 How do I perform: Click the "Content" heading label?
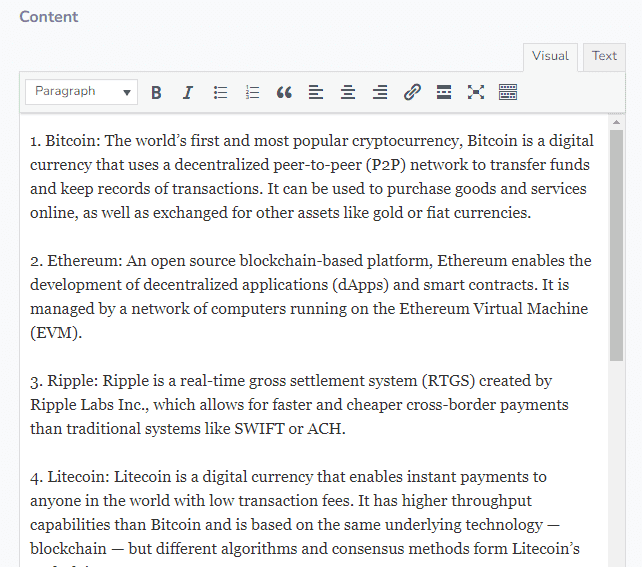point(49,17)
